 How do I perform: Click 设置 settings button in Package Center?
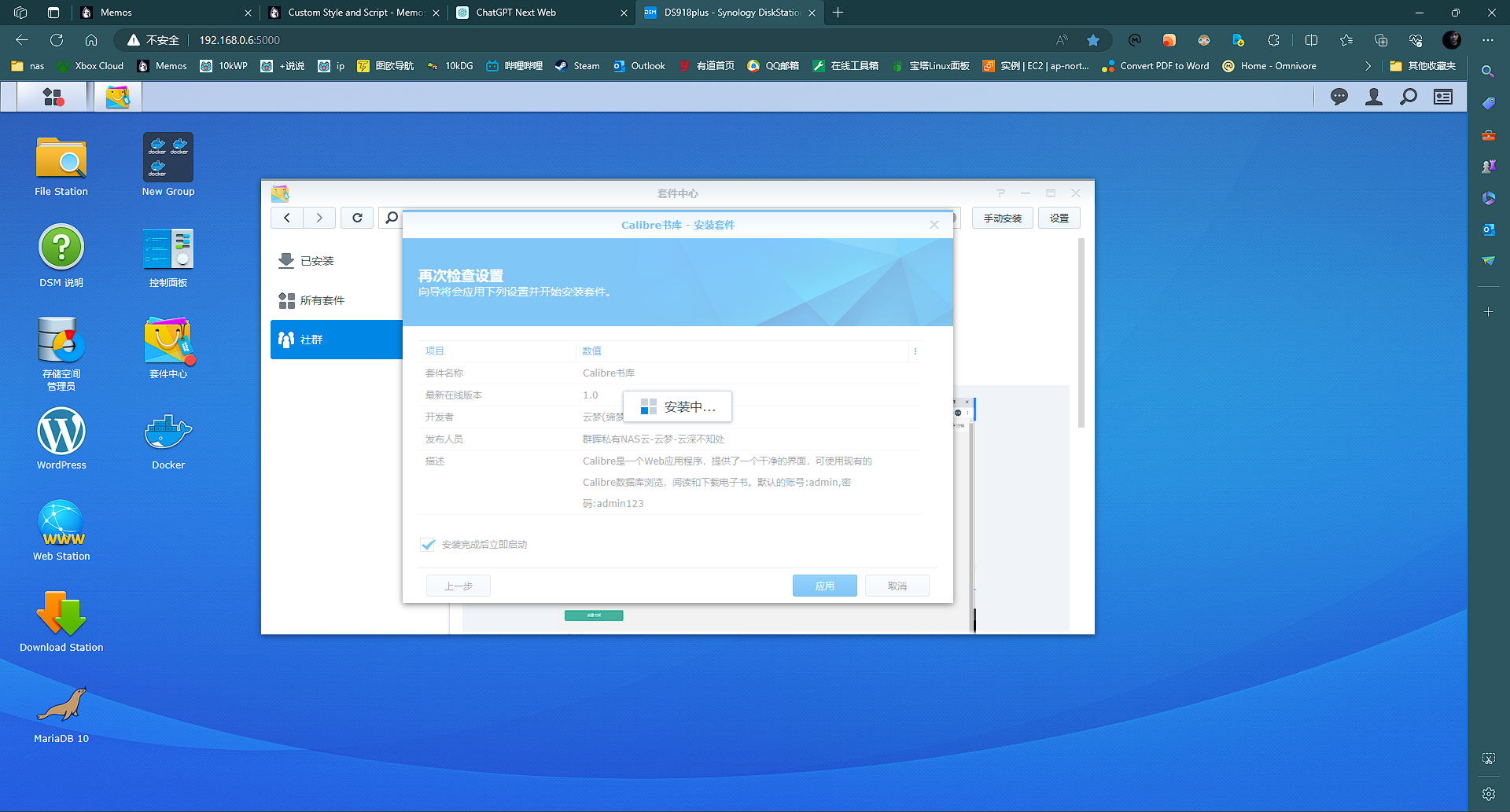(1059, 218)
